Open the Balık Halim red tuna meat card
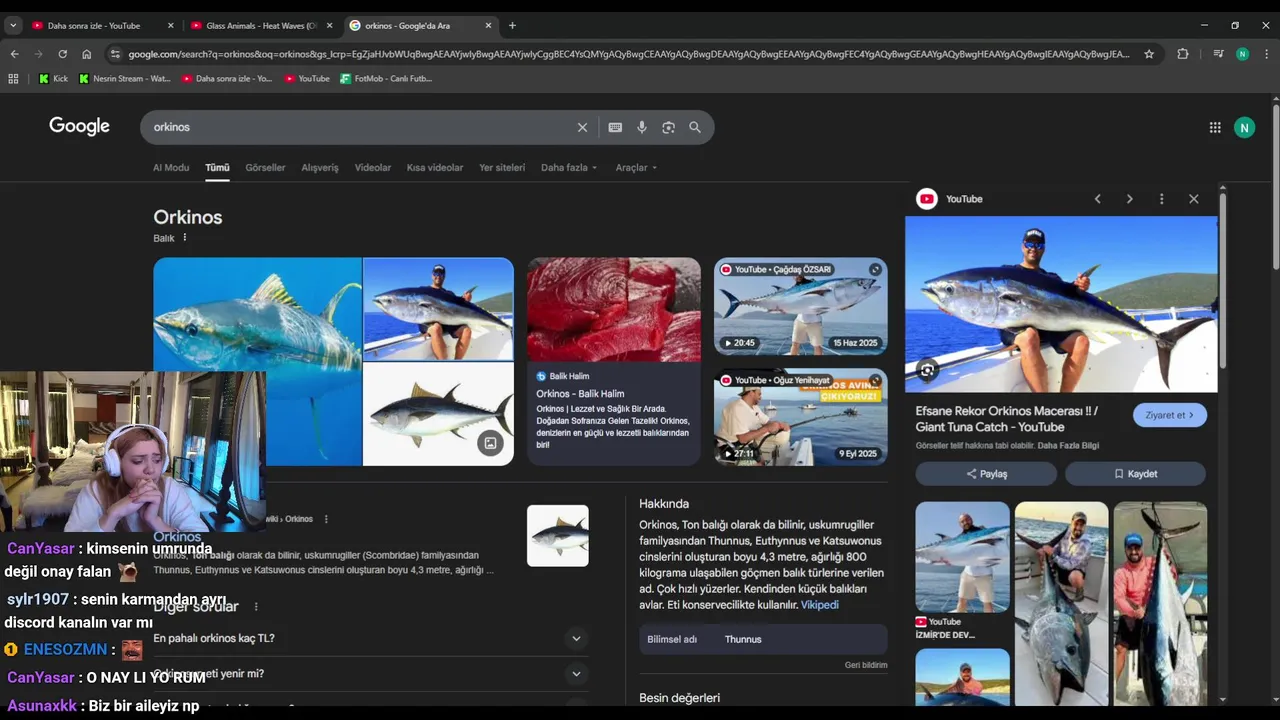 point(614,361)
